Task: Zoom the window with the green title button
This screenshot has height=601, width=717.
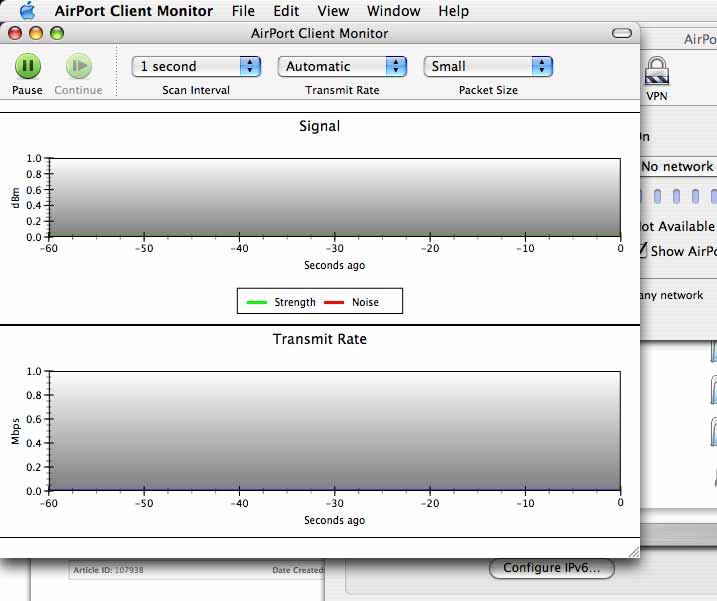Action: pyautogui.click(x=57, y=33)
